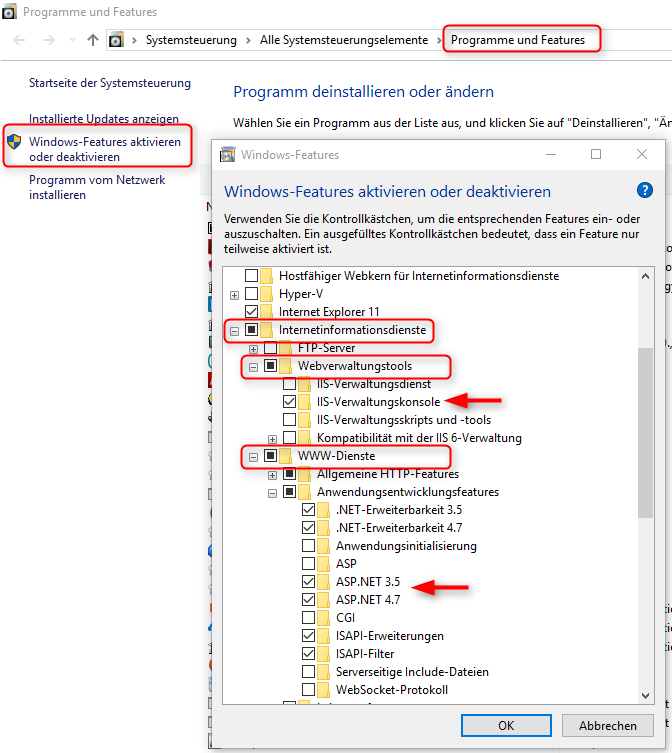Click the scroll down arrow of feature list
Viewport: 672px width, 753px height.
click(x=645, y=695)
